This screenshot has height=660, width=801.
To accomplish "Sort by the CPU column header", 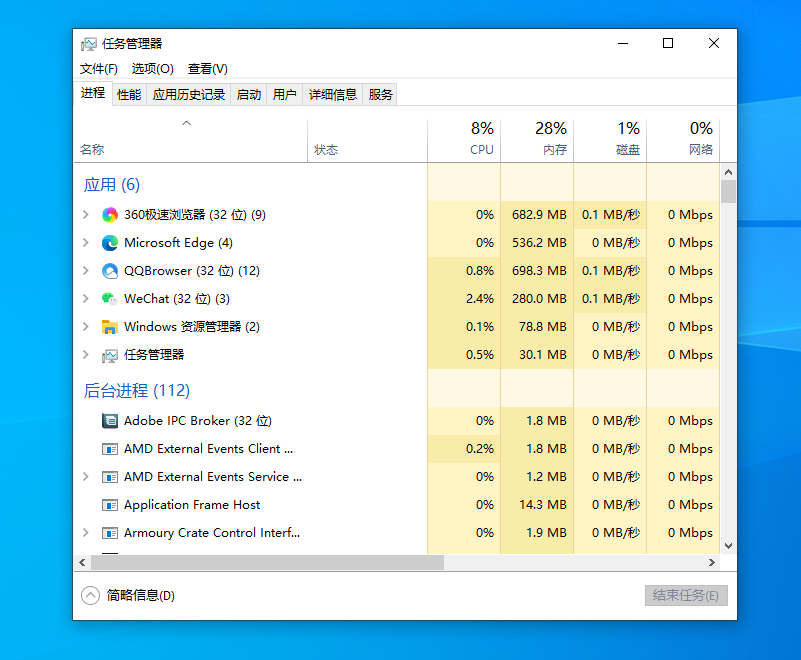I will pos(464,140).
